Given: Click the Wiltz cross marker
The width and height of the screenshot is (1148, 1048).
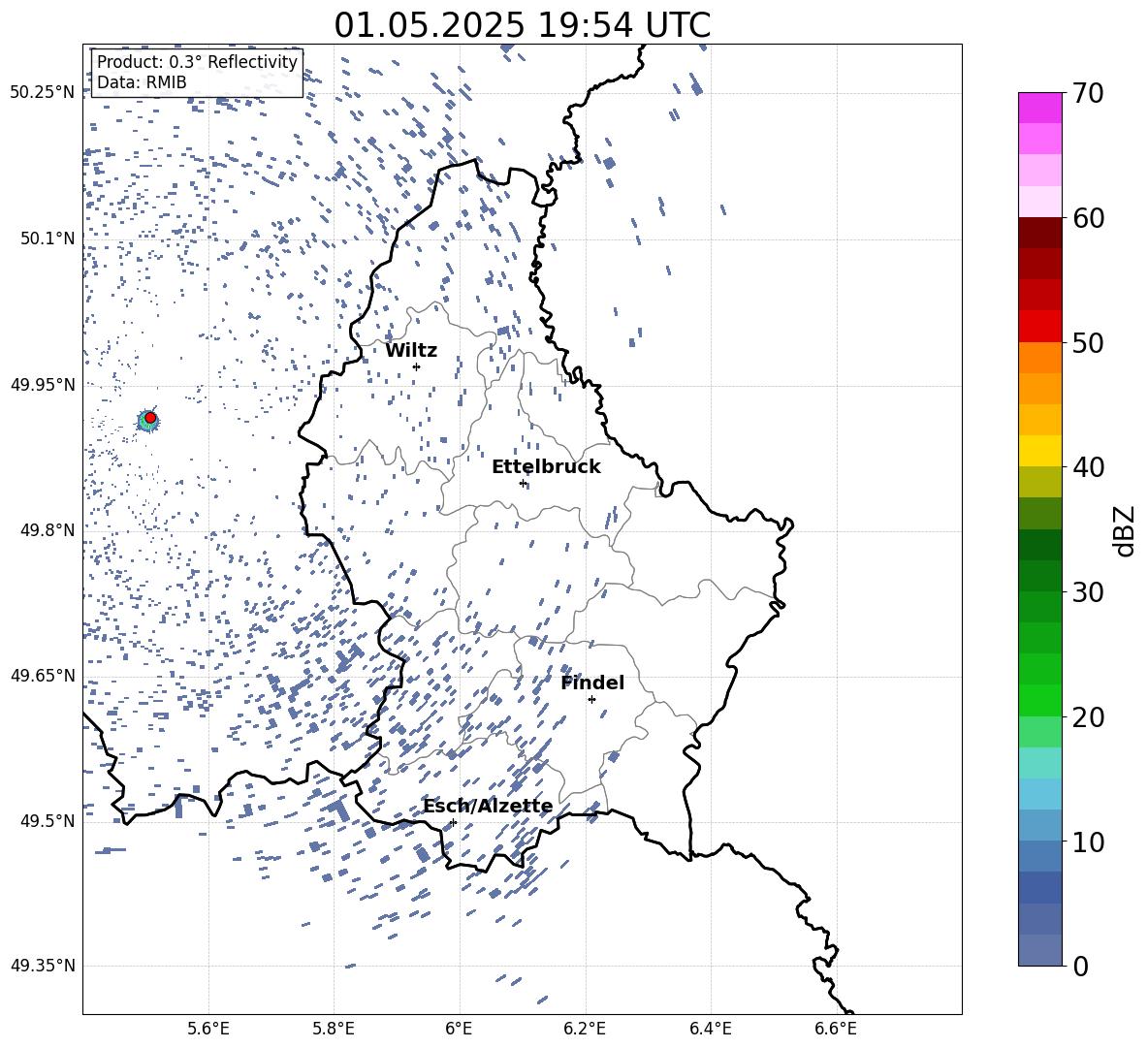Looking at the screenshot, I should coord(417,366).
